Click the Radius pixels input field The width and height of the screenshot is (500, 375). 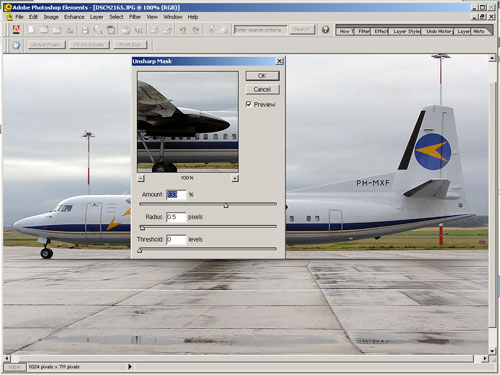tap(176, 217)
